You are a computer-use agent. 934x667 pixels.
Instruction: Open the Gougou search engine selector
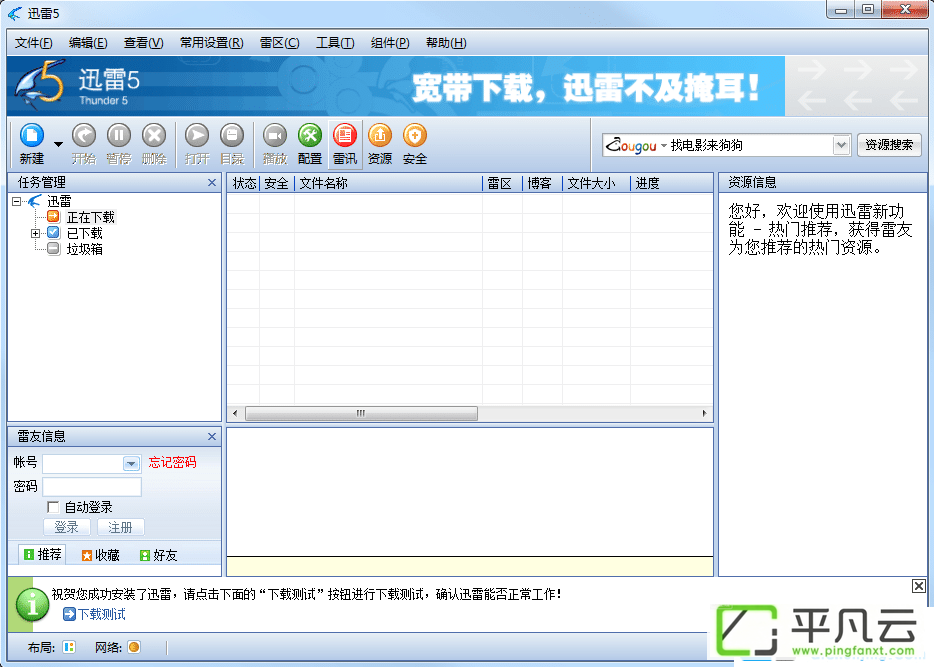tap(636, 145)
